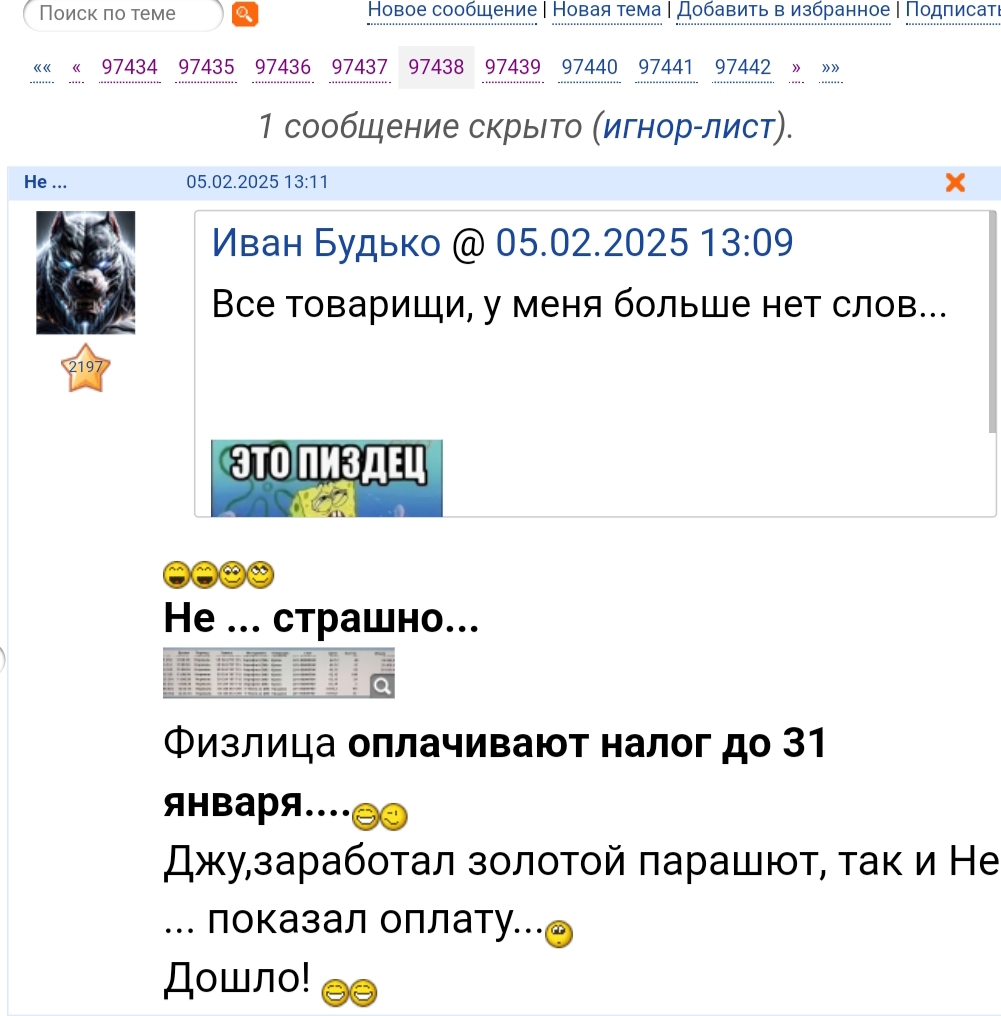Enlarge the table screenshot via magnifier icon
This screenshot has height=1016, width=1001.
pyautogui.click(x=382, y=686)
